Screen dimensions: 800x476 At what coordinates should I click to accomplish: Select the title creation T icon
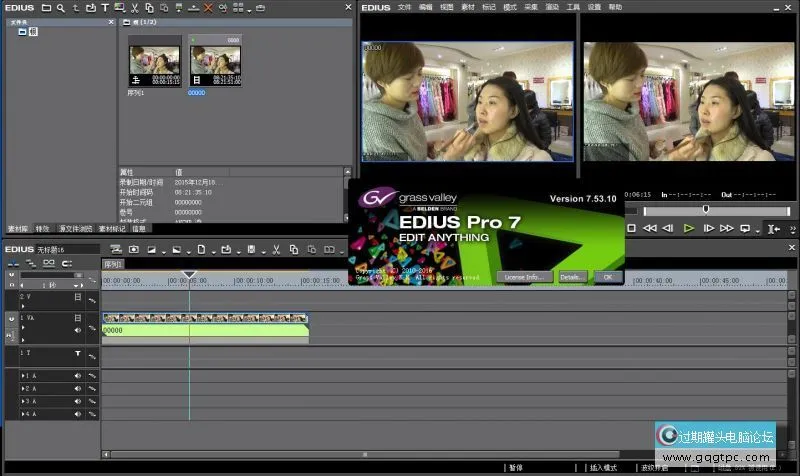104,7
